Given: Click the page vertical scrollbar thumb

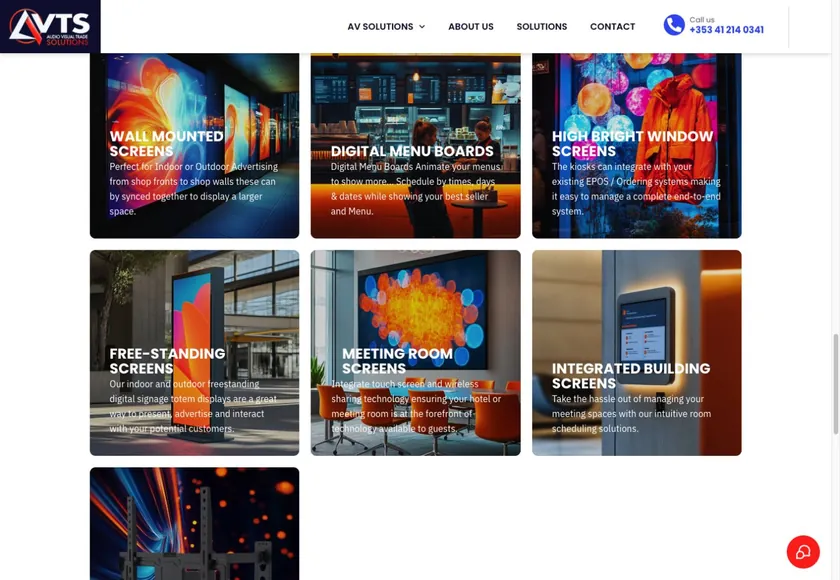Looking at the screenshot, I should tap(835, 384).
